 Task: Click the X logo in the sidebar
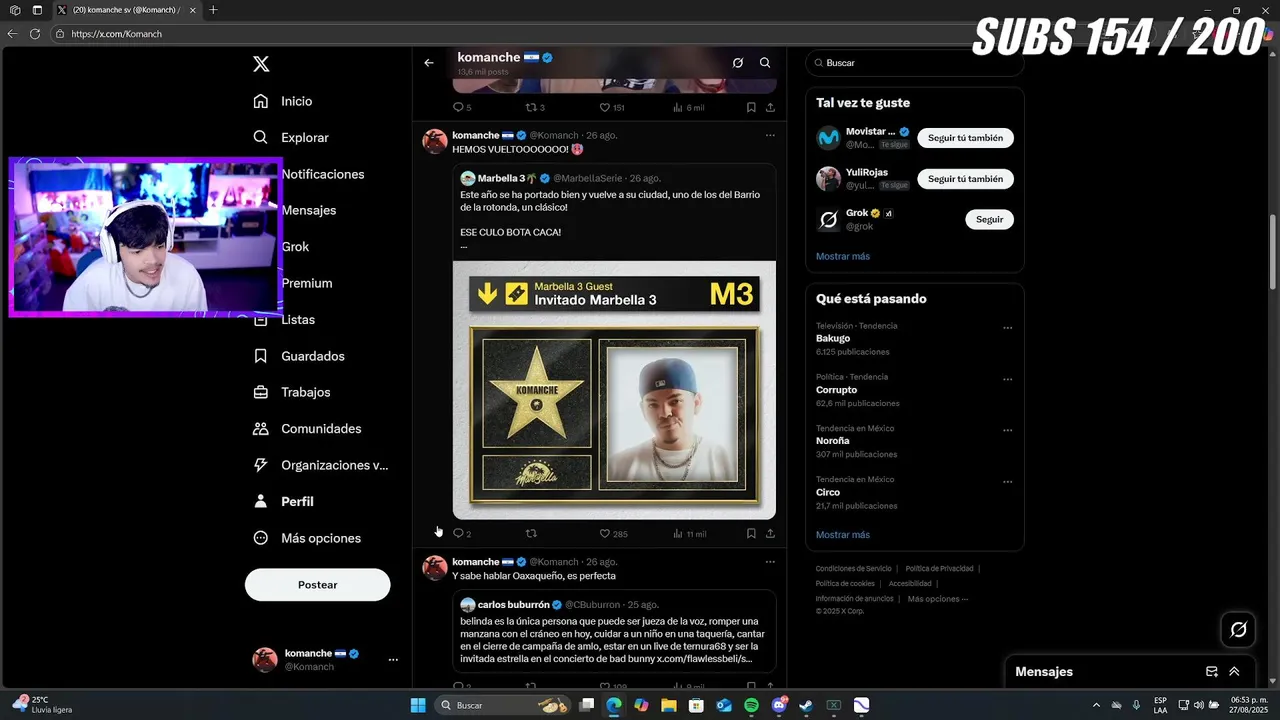coord(261,64)
